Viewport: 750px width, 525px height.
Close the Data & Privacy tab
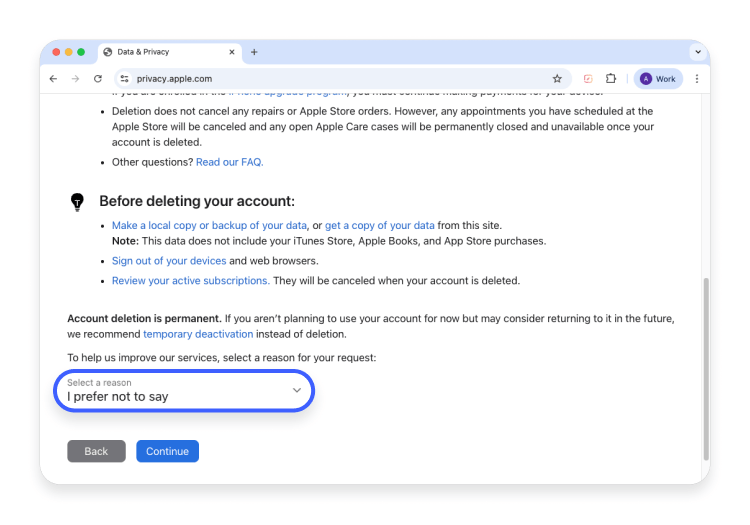232,52
